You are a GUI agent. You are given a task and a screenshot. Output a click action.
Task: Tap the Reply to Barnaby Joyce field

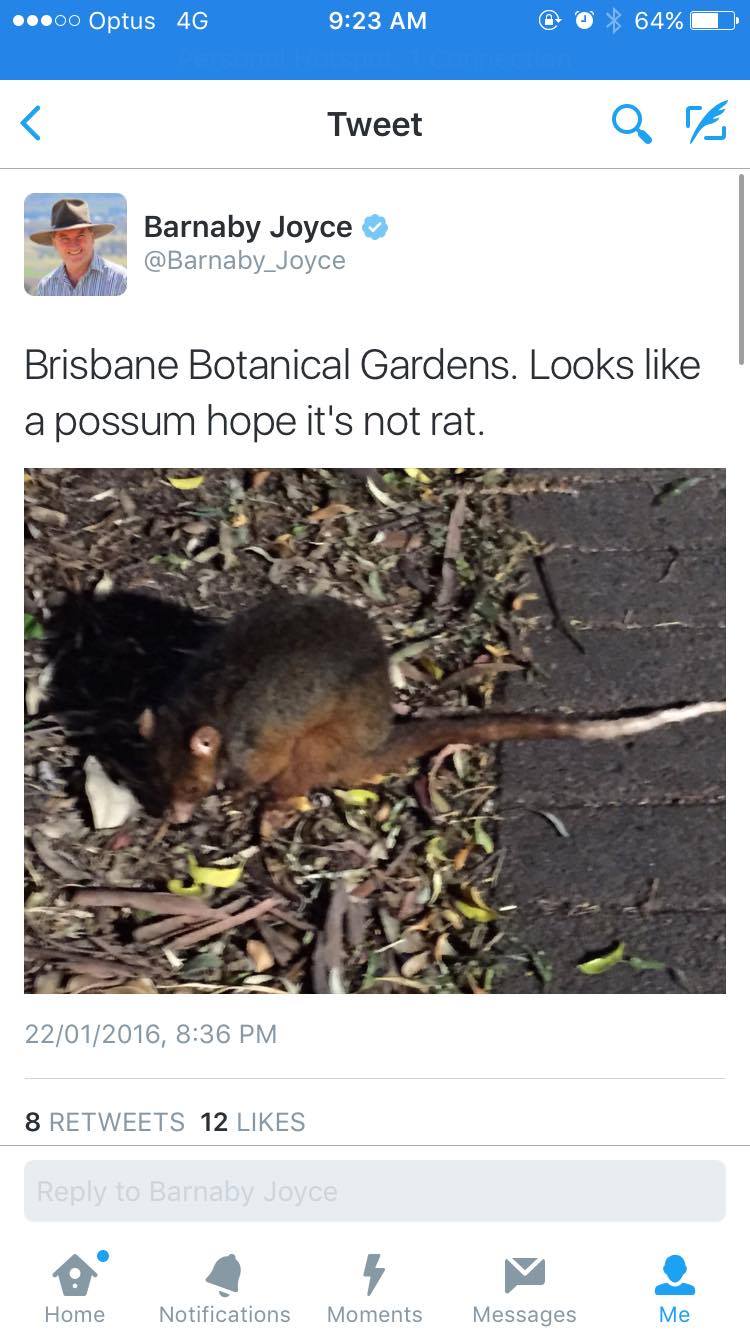click(x=375, y=1191)
